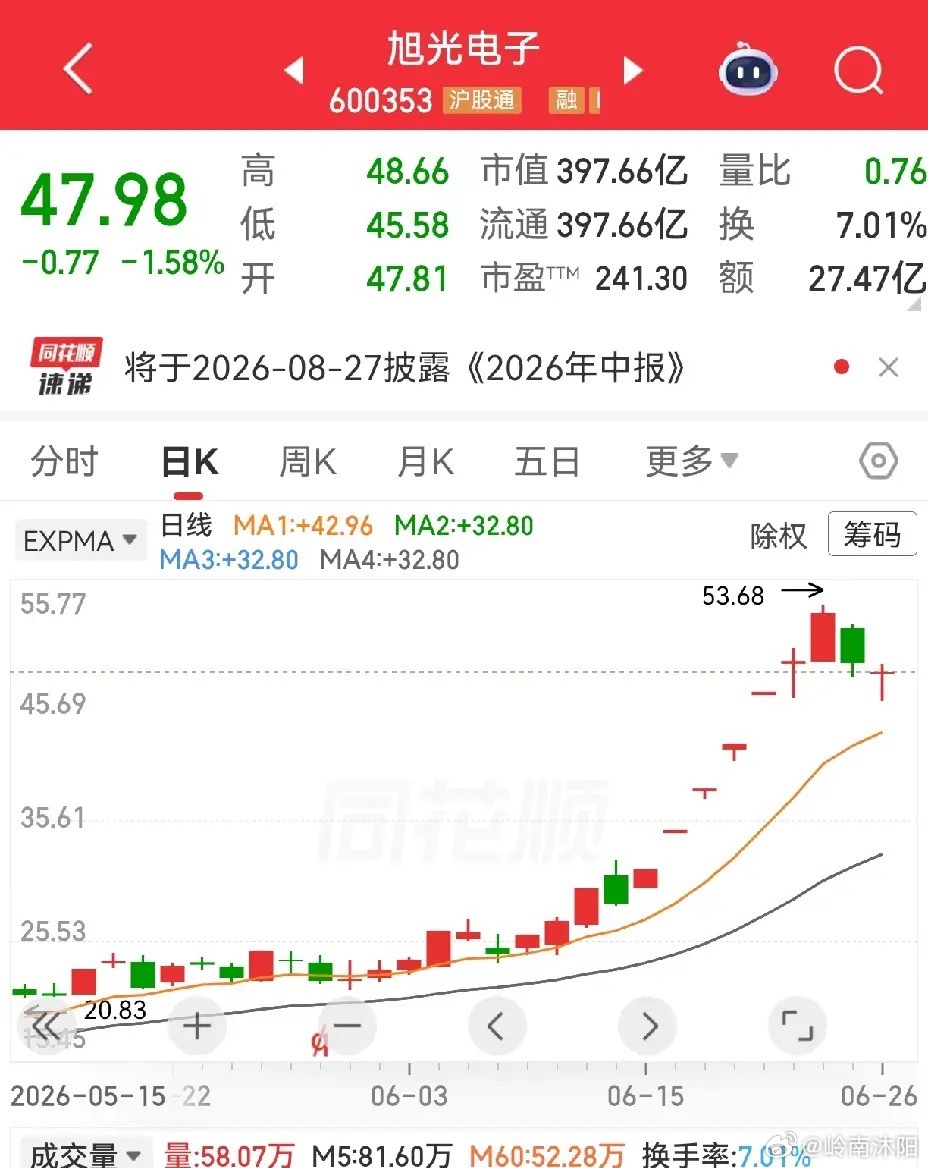Open the 同花顺速递 news logo
The image size is (928, 1168).
[x=66, y=366]
